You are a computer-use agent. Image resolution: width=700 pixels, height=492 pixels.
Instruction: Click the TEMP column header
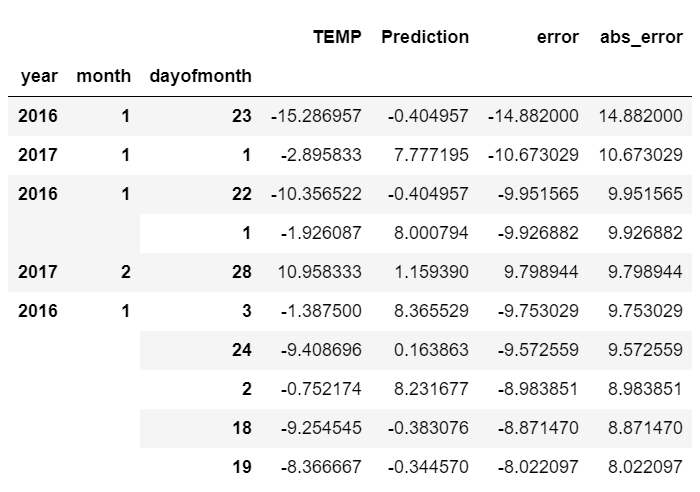(338, 37)
